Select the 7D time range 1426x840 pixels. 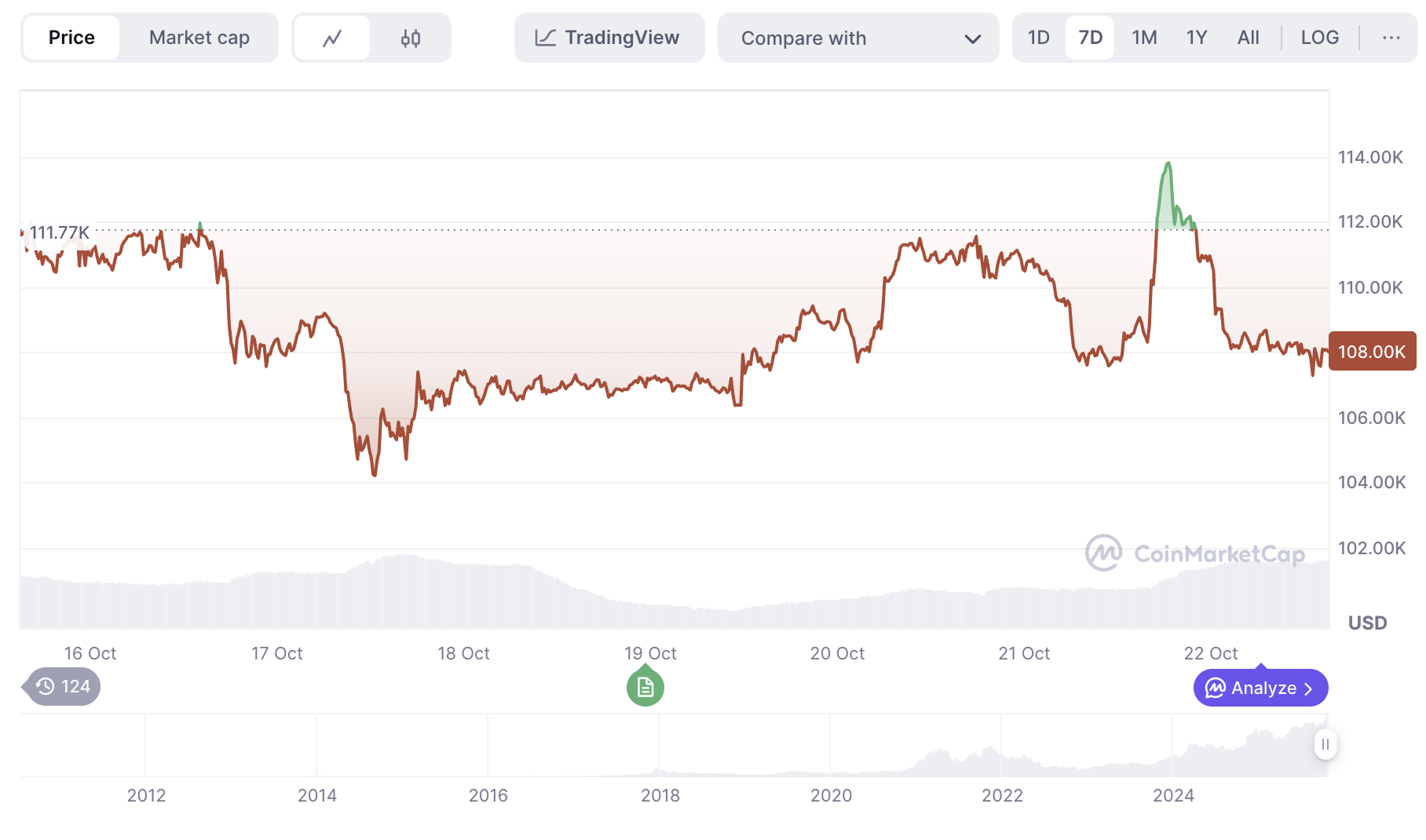coord(1090,38)
